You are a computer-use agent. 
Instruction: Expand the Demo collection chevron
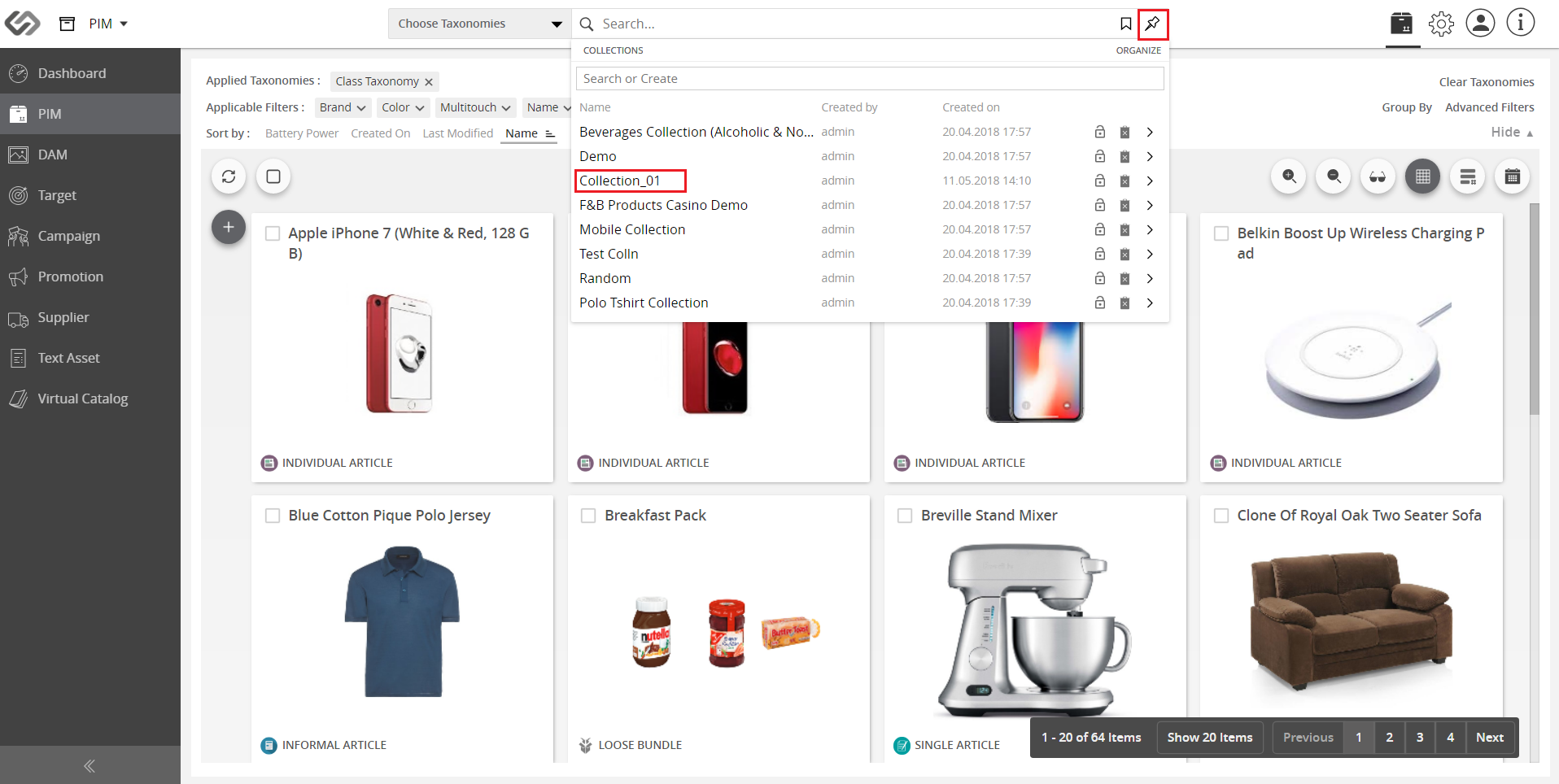pyautogui.click(x=1150, y=156)
